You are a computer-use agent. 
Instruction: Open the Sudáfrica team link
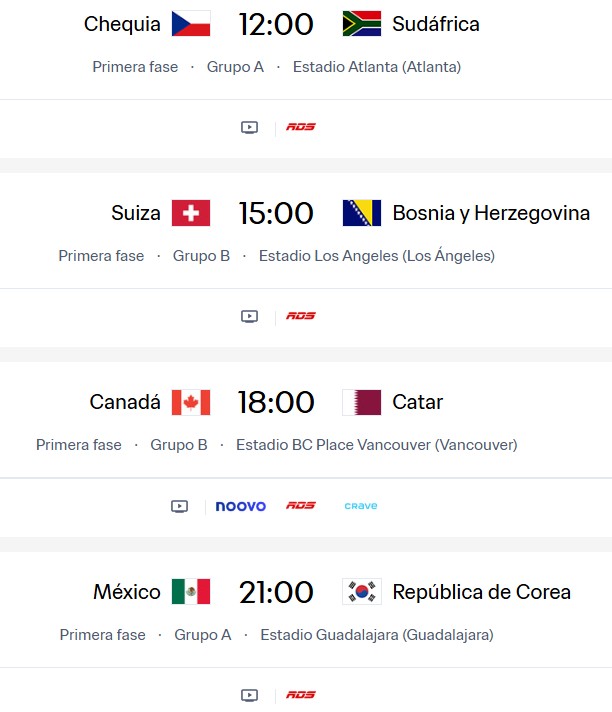436,24
